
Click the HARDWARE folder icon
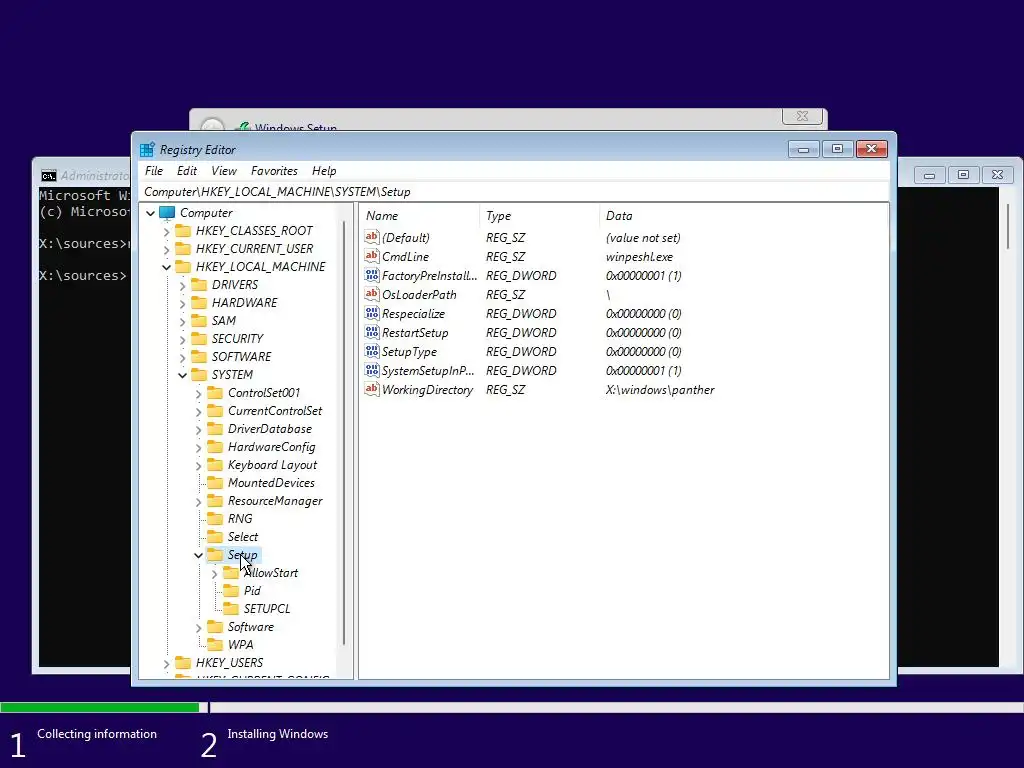click(x=199, y=302)
